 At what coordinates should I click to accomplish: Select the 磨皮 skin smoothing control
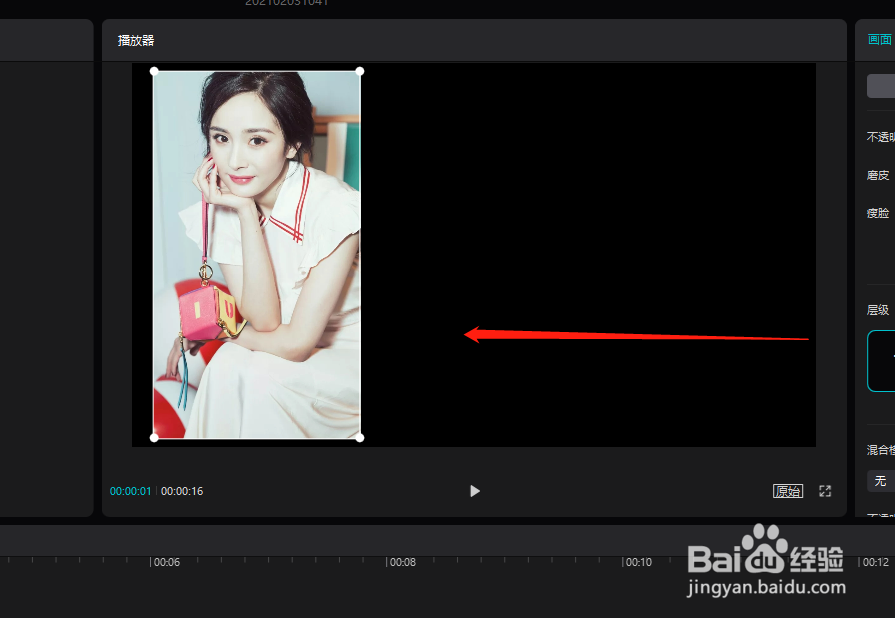[877, 174]
